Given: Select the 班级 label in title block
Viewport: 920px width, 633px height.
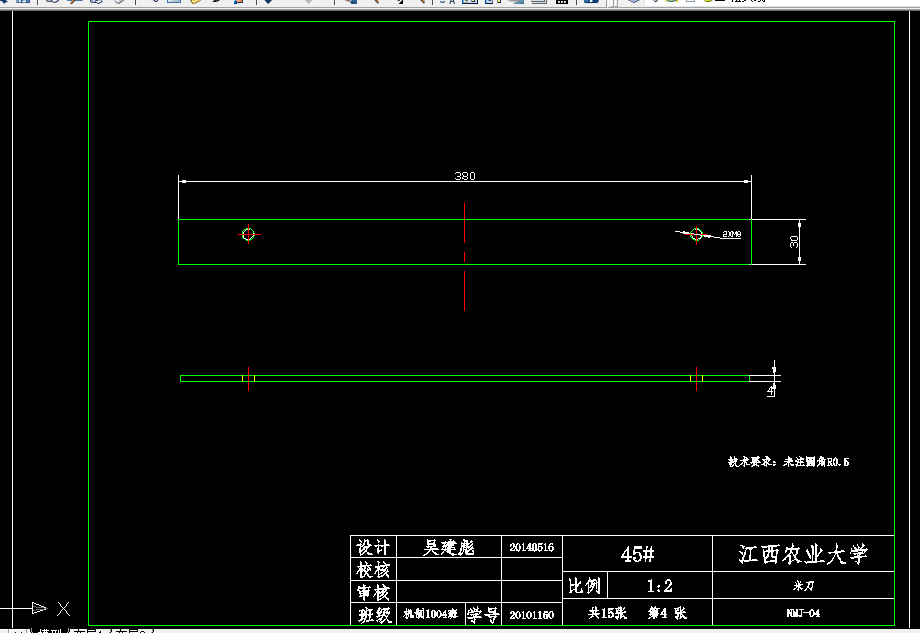Looking at the screenshot, I should [374, 615].
